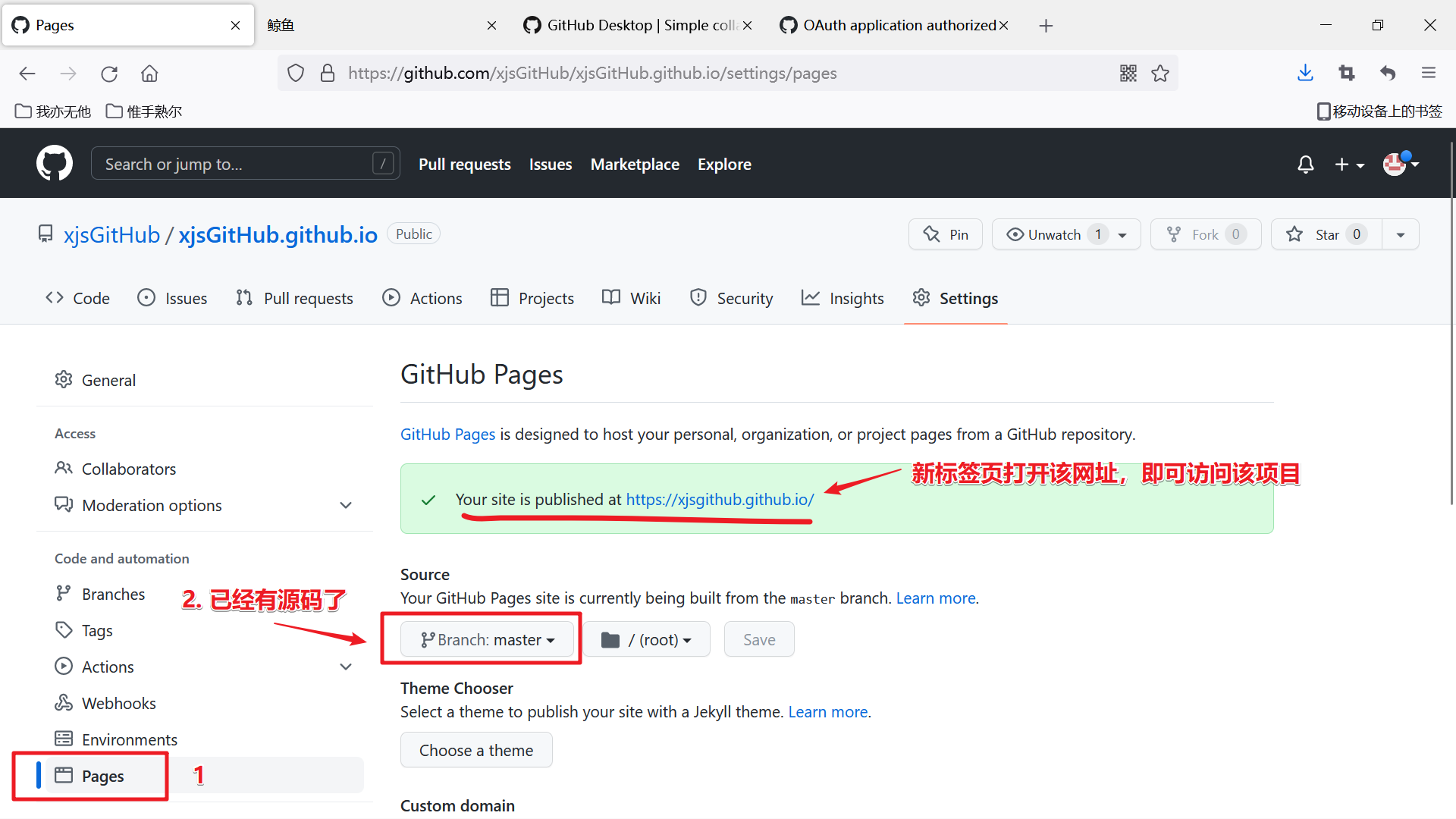Open General settings in sidebar

[205, 380]
